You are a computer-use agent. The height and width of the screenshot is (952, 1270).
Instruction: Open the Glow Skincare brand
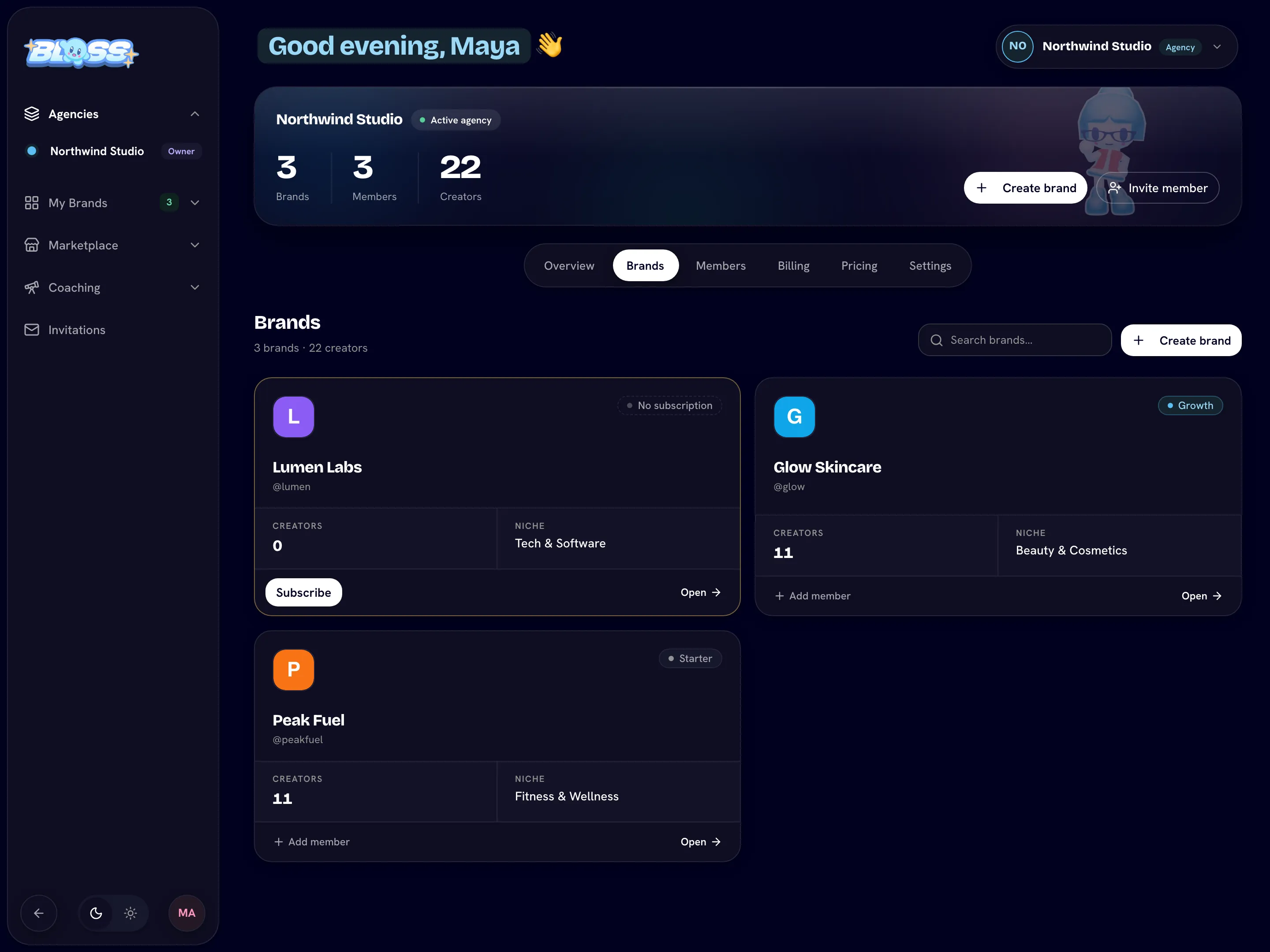[x=1201, y=595]
